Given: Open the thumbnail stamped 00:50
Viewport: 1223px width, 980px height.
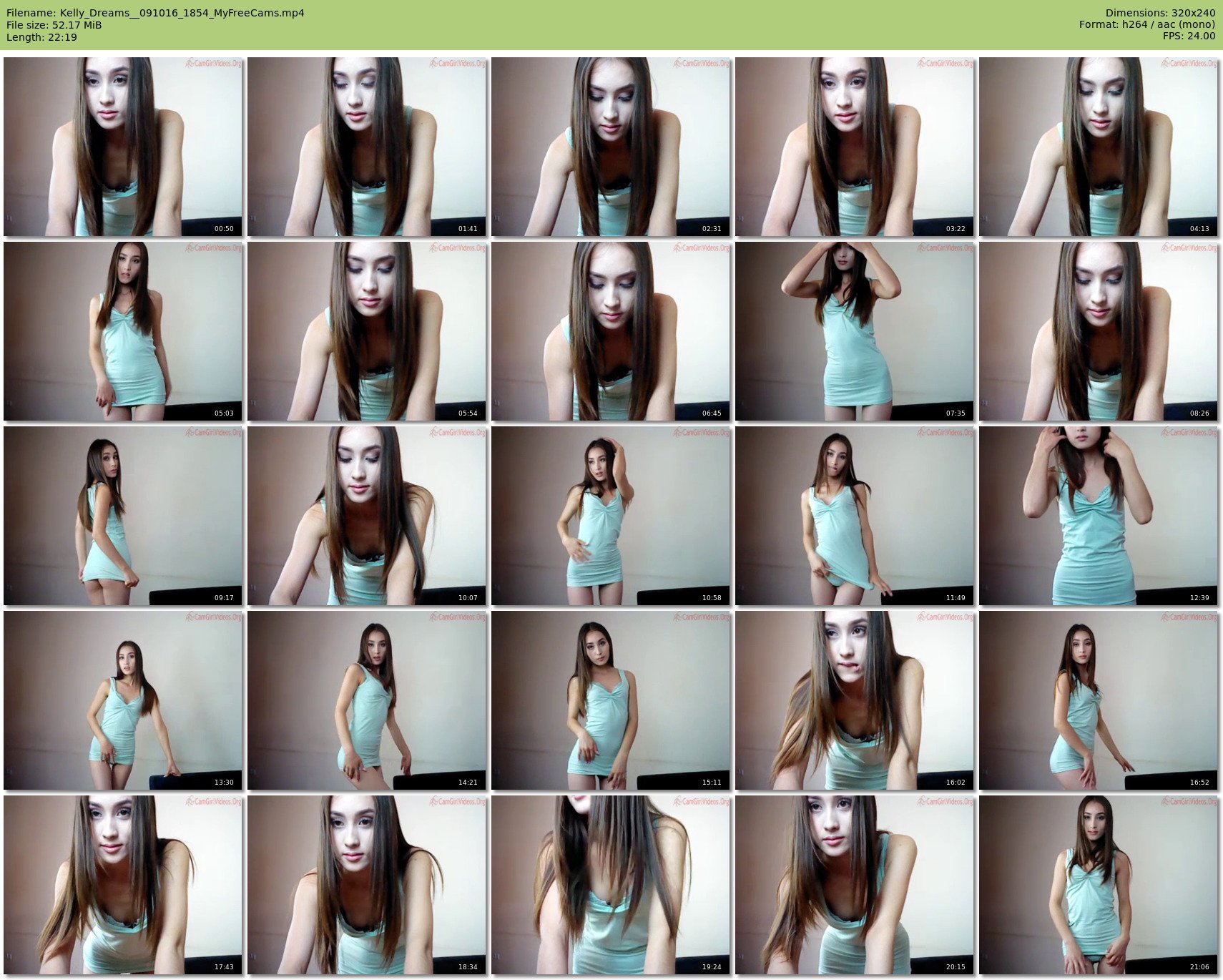Looking at the screenshot, I should [123, 147].
